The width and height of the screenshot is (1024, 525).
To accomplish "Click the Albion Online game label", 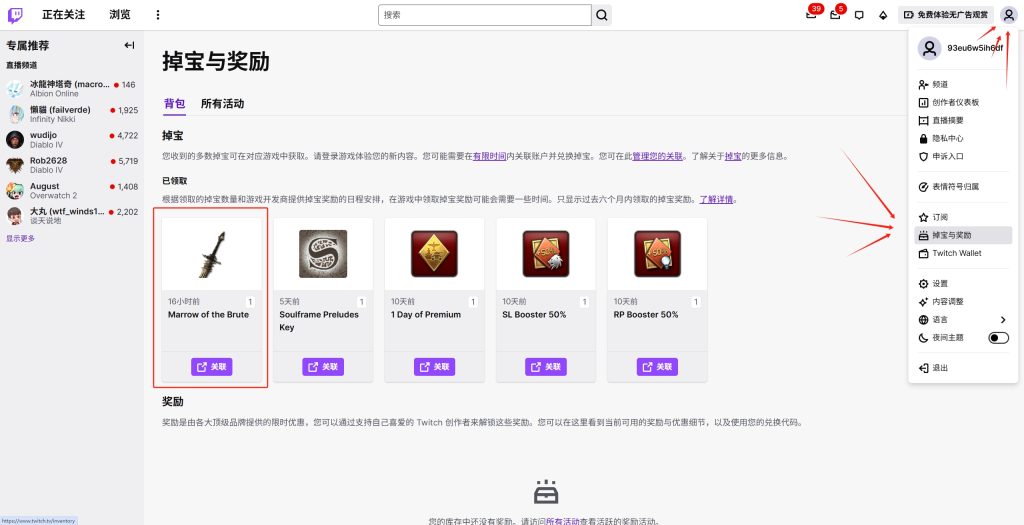I will (x=54, y=94).
